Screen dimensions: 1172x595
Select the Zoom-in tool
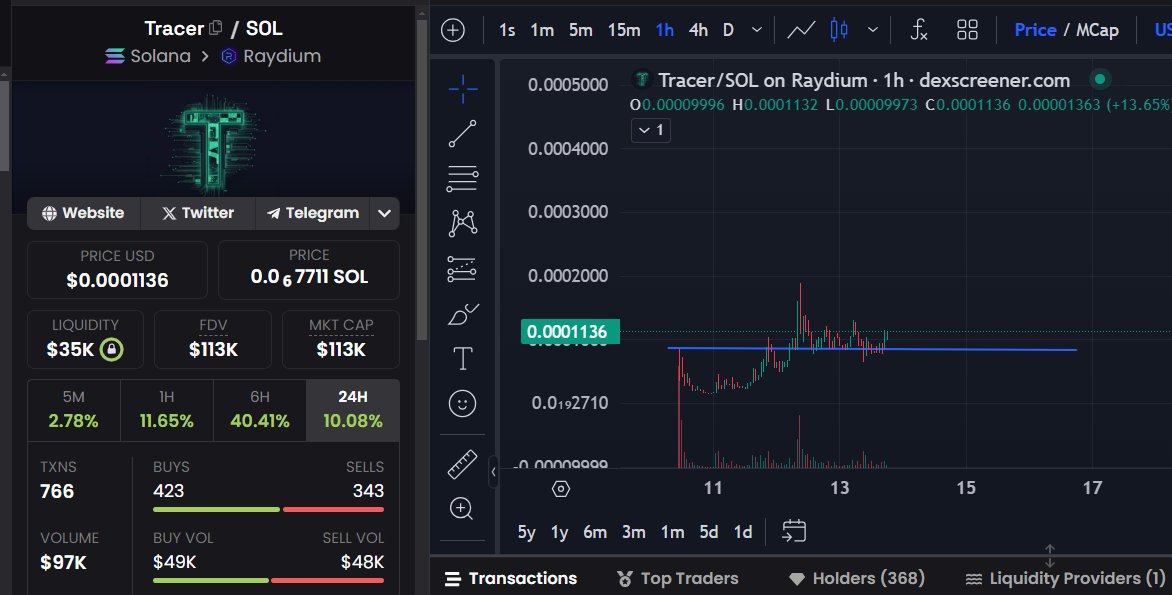462,508
